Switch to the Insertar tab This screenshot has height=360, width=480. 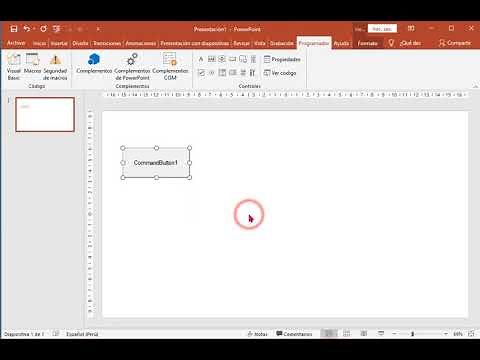coord(59,43)
